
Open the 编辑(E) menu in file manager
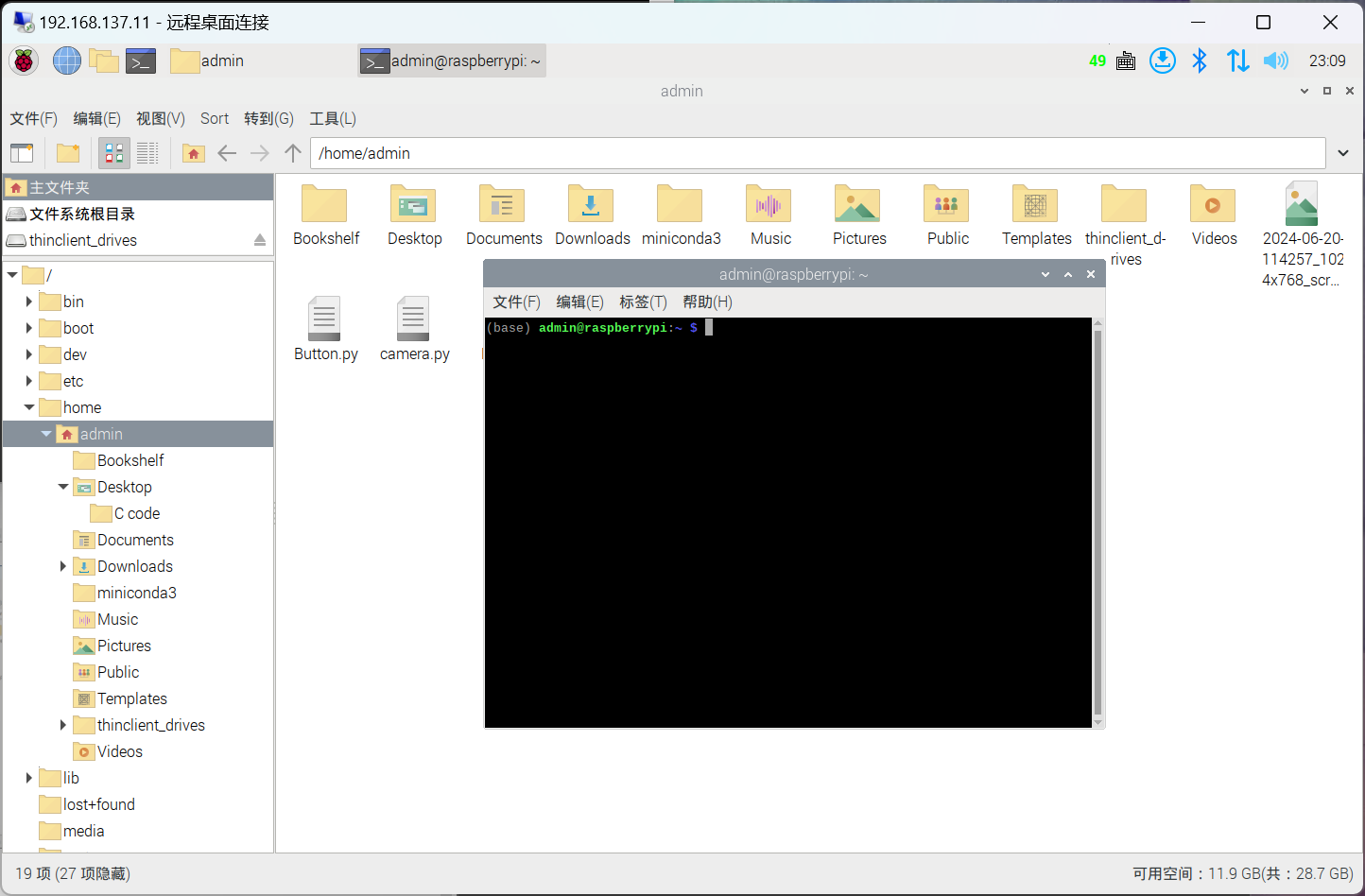tap(97, 118)
